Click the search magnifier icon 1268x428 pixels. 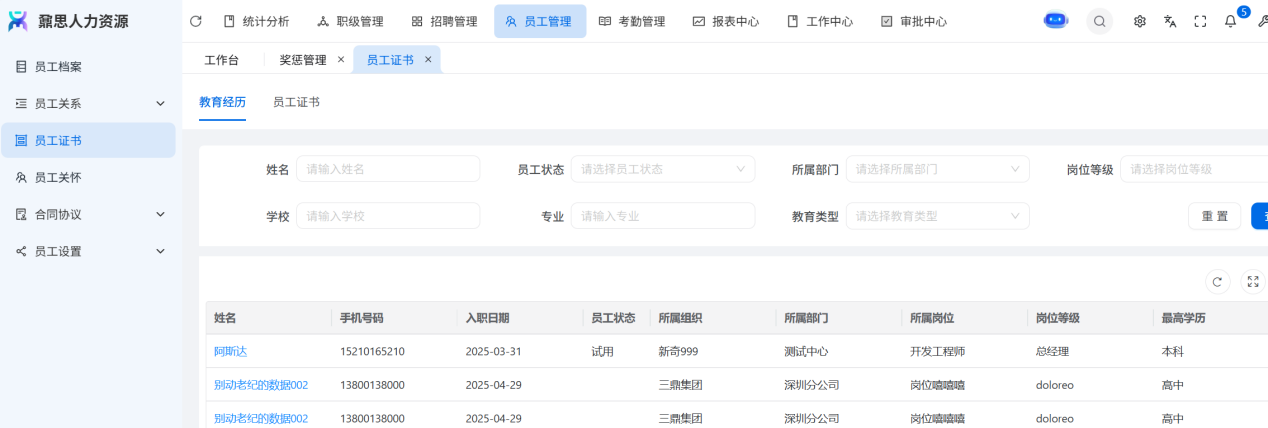tap(1099, 21)
